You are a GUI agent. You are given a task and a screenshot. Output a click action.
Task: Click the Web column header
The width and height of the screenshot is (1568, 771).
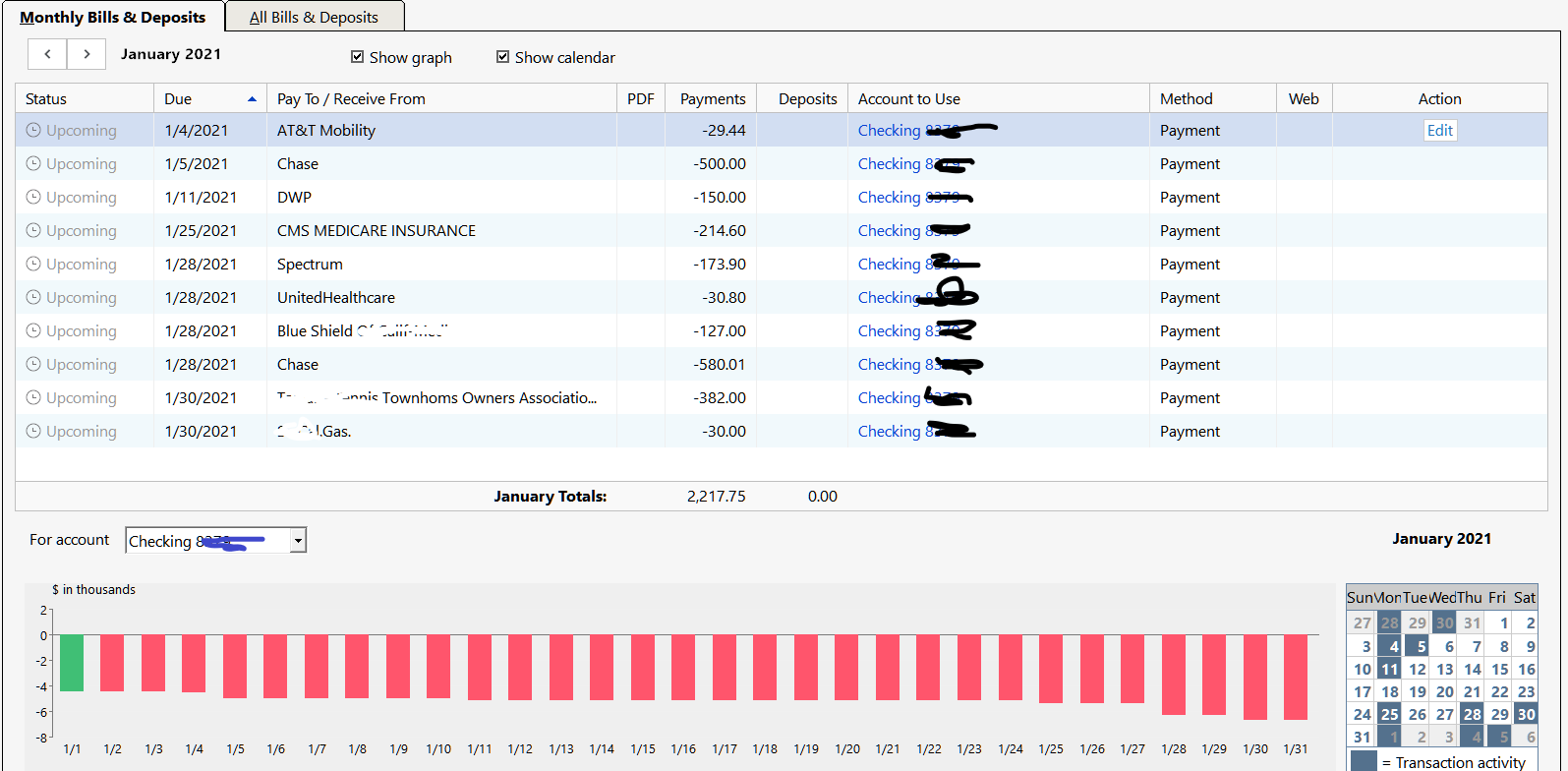point(1305,98)
